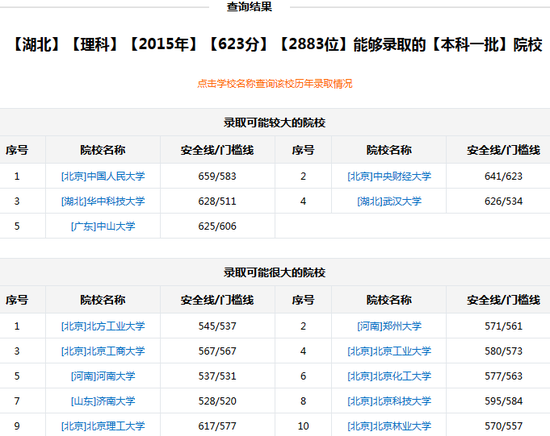Click the 郑州大学 link
Screen dimensions: 550x436
tap(389, 326)
